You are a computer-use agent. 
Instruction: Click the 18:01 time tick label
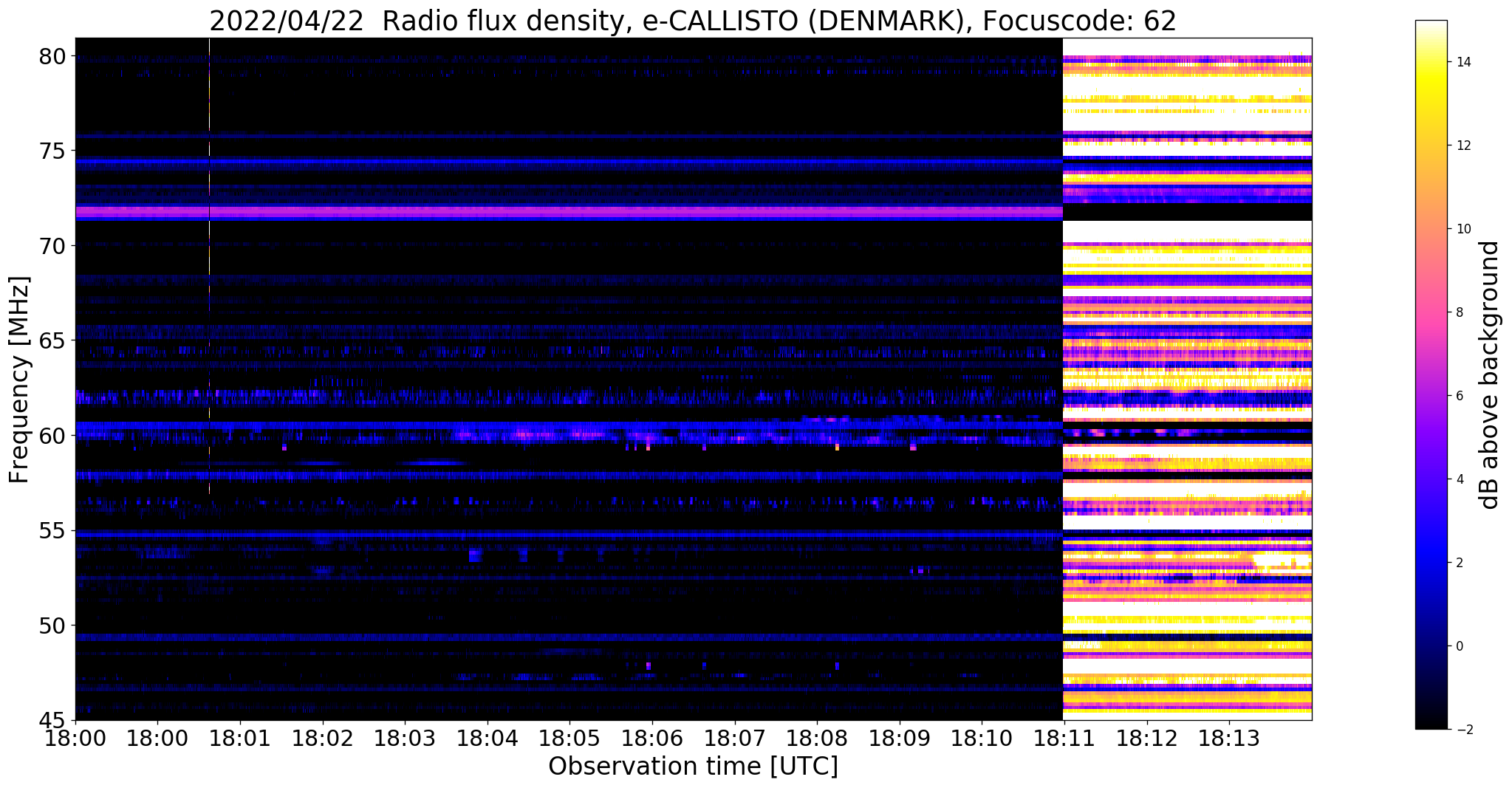pyautogui.click(x=240, y=739)
